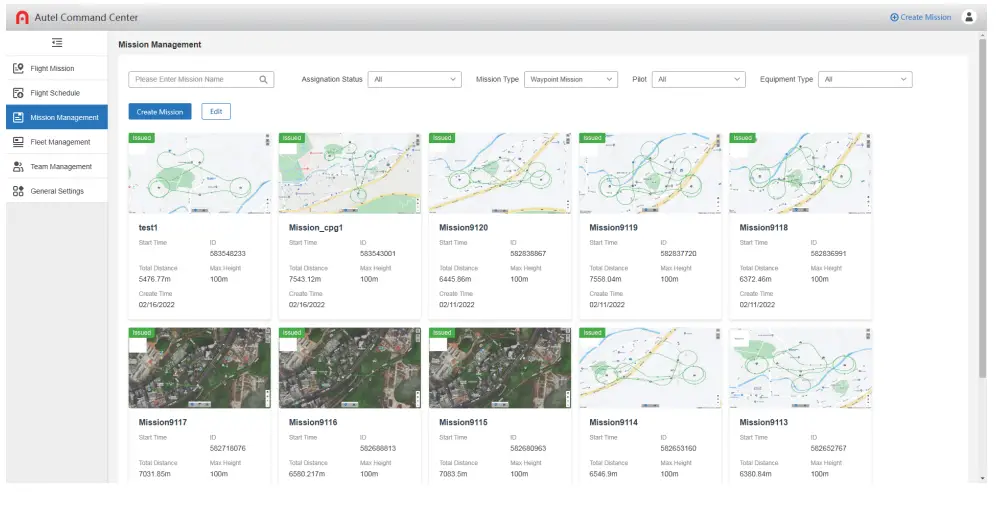
Task: Expand the Pilot filter dropdown
Action: tap(699, 79)
